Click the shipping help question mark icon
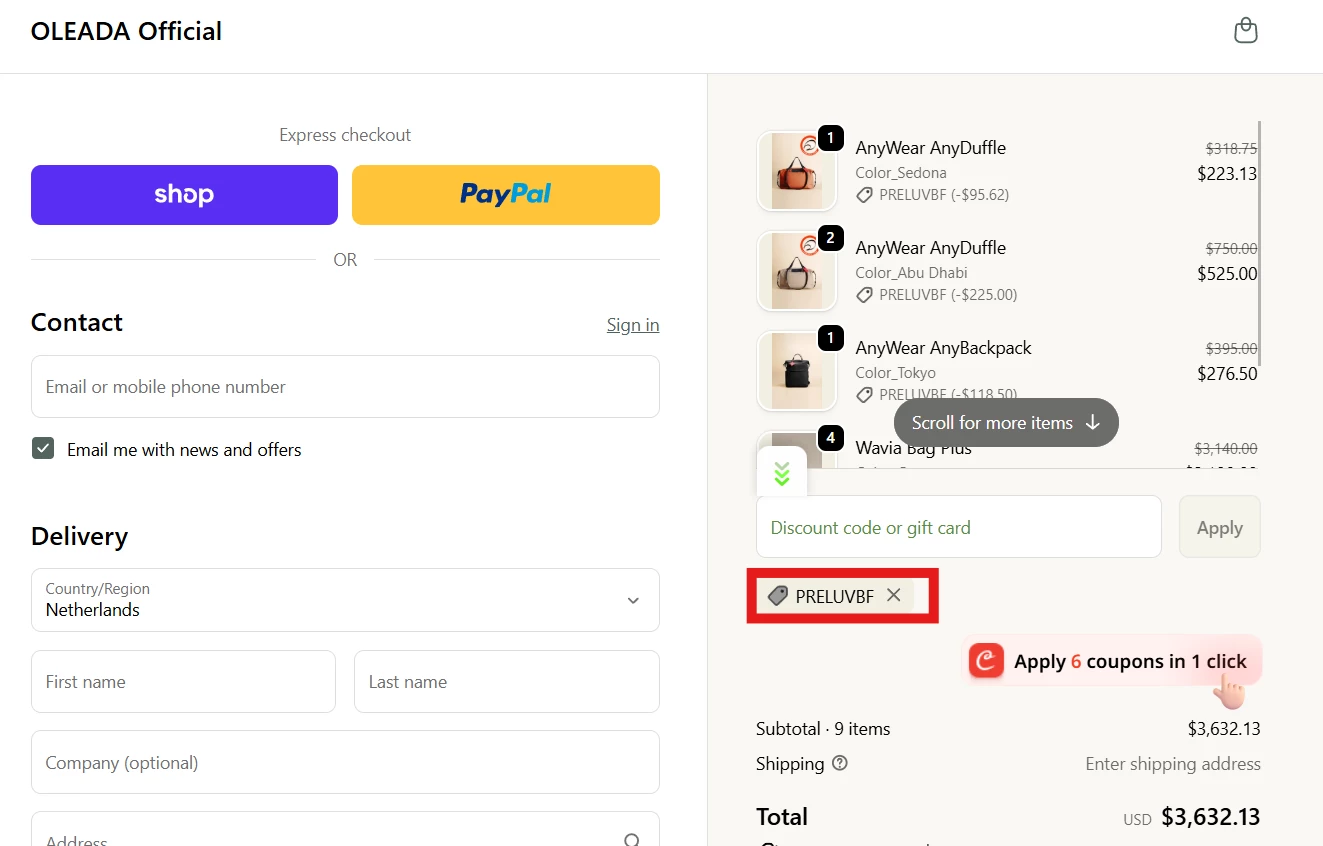1323x846 pixels. pyautogui.click(x=839, y=764)
